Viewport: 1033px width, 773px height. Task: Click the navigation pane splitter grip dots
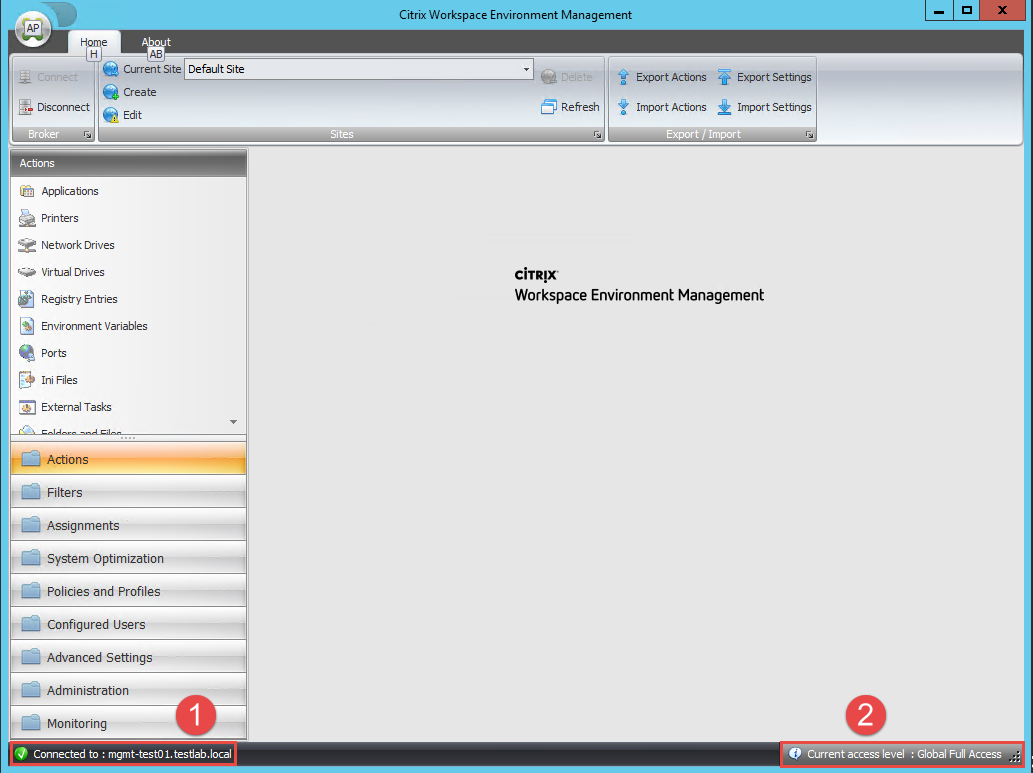pyautogui.click(x=128, y=438)
